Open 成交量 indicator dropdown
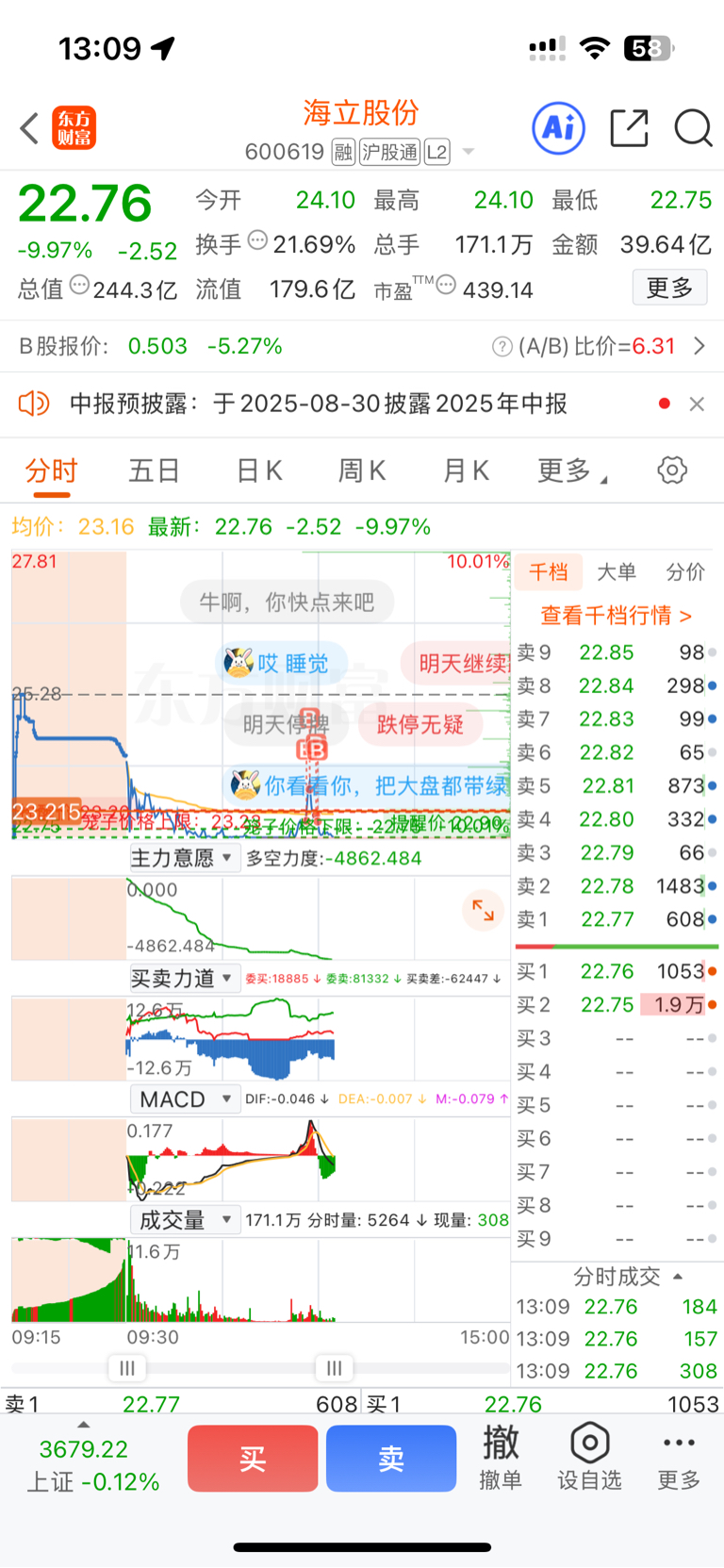Screen dimensions: 724x1568 click(184, 1220)
